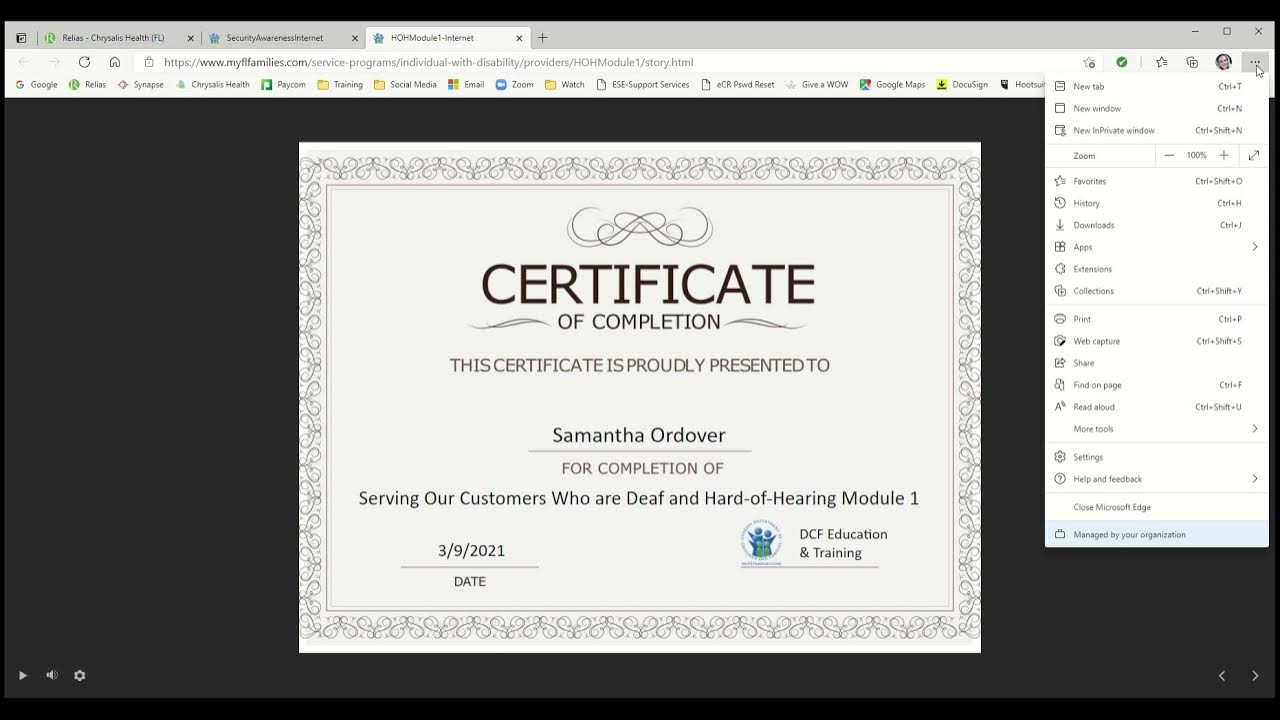Expand the More tools submenu
The height and width of the screenshot is (720, 1280).
pyautogui.click(x=1157, y=430)
